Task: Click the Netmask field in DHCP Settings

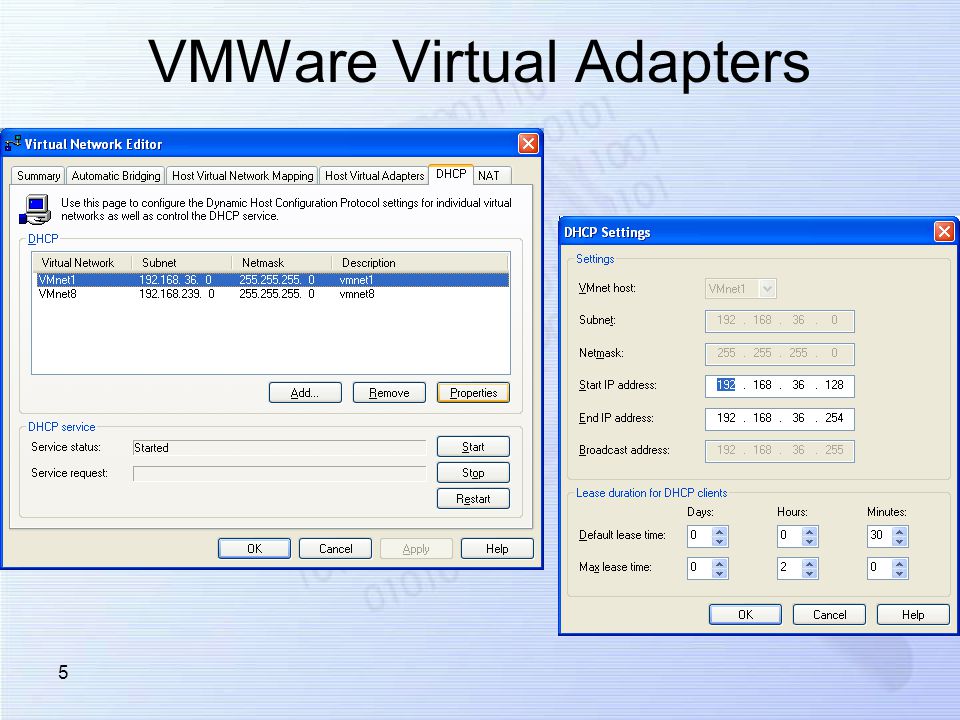Action: point(779,353)
